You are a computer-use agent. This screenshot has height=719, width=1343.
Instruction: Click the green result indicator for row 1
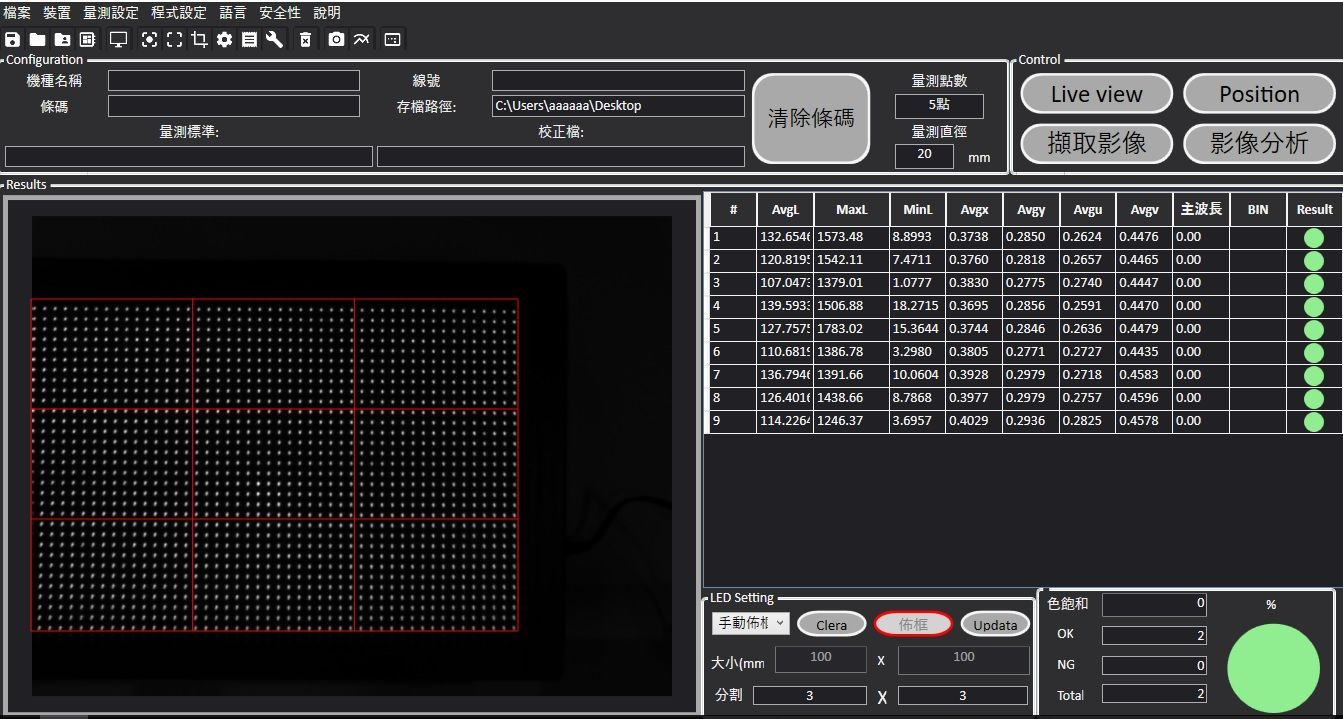[x=1313, y=238]
